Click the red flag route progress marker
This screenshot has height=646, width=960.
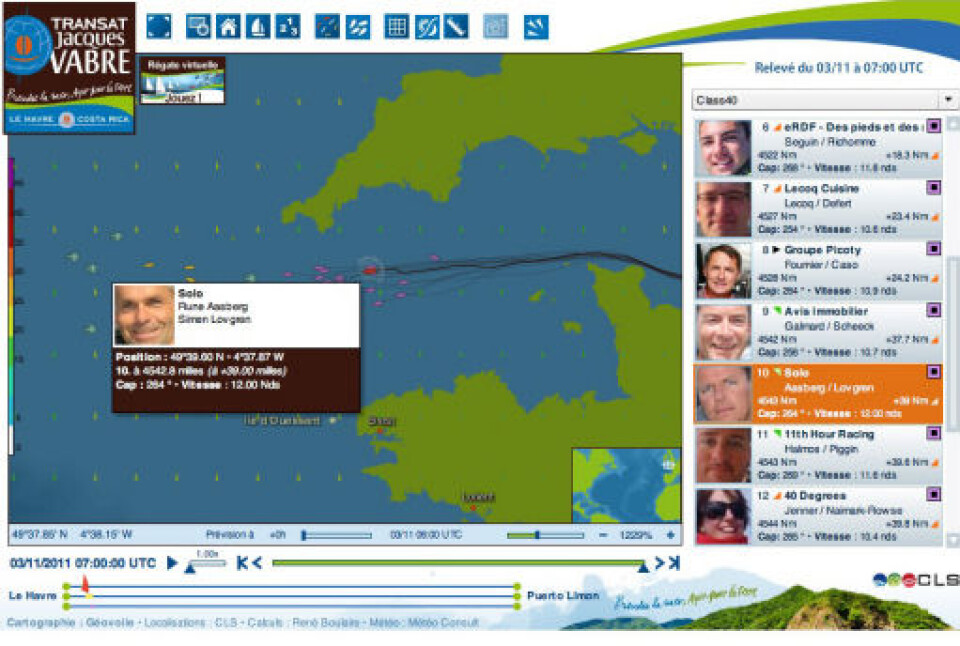tap(86, 582)
